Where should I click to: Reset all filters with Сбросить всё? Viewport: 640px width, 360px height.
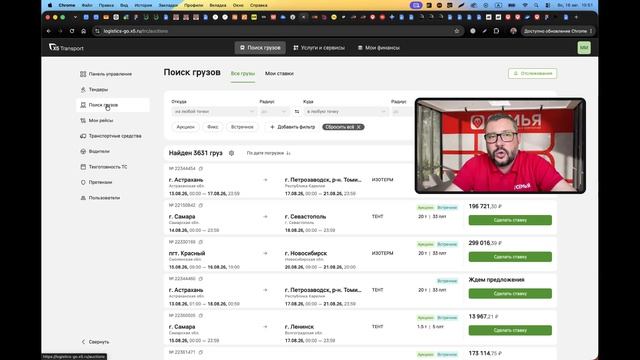click(x=343, y=127)
